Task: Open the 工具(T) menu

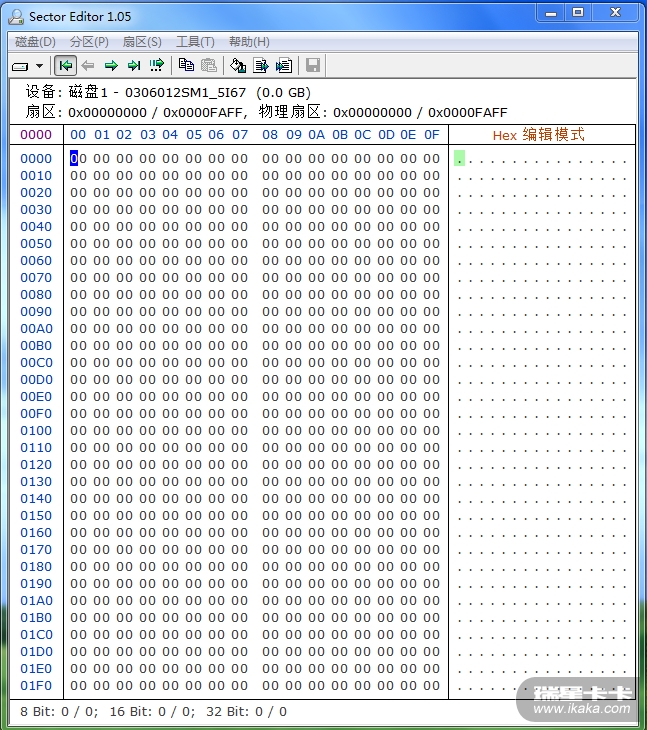Action: (195, 42)
